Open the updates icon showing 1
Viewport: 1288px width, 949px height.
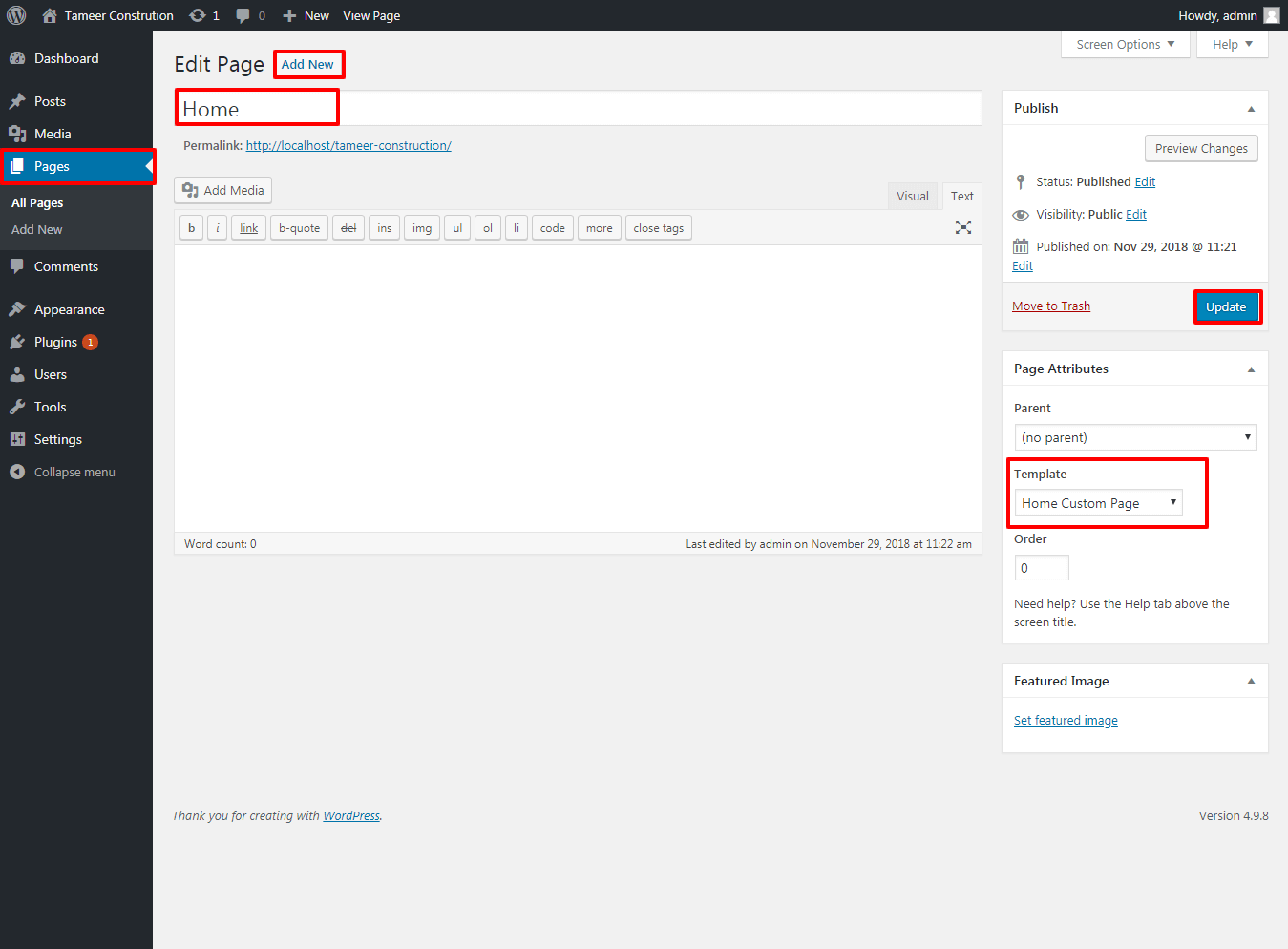tap(198, 15)
